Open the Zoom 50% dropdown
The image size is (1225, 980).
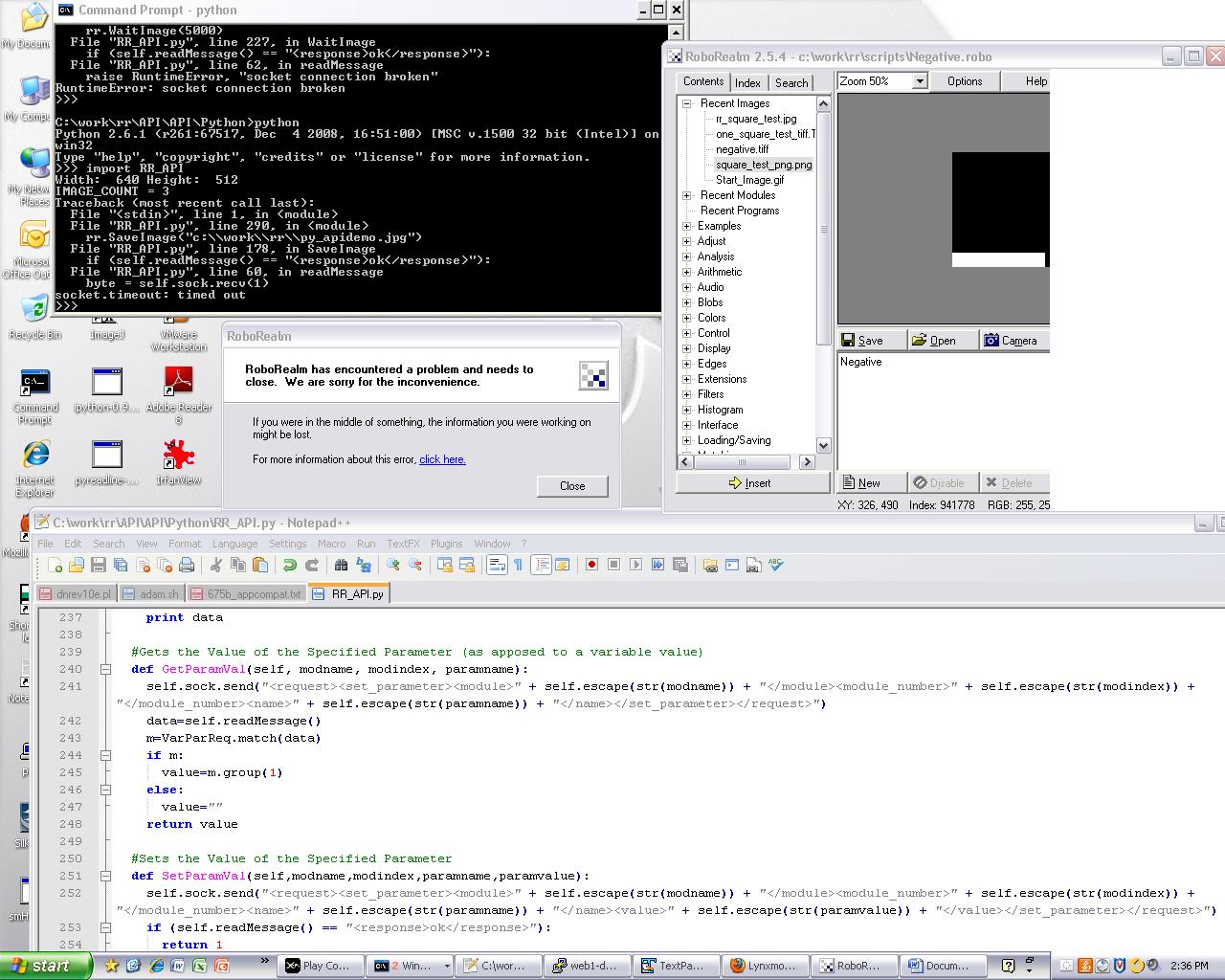(919, 81)
